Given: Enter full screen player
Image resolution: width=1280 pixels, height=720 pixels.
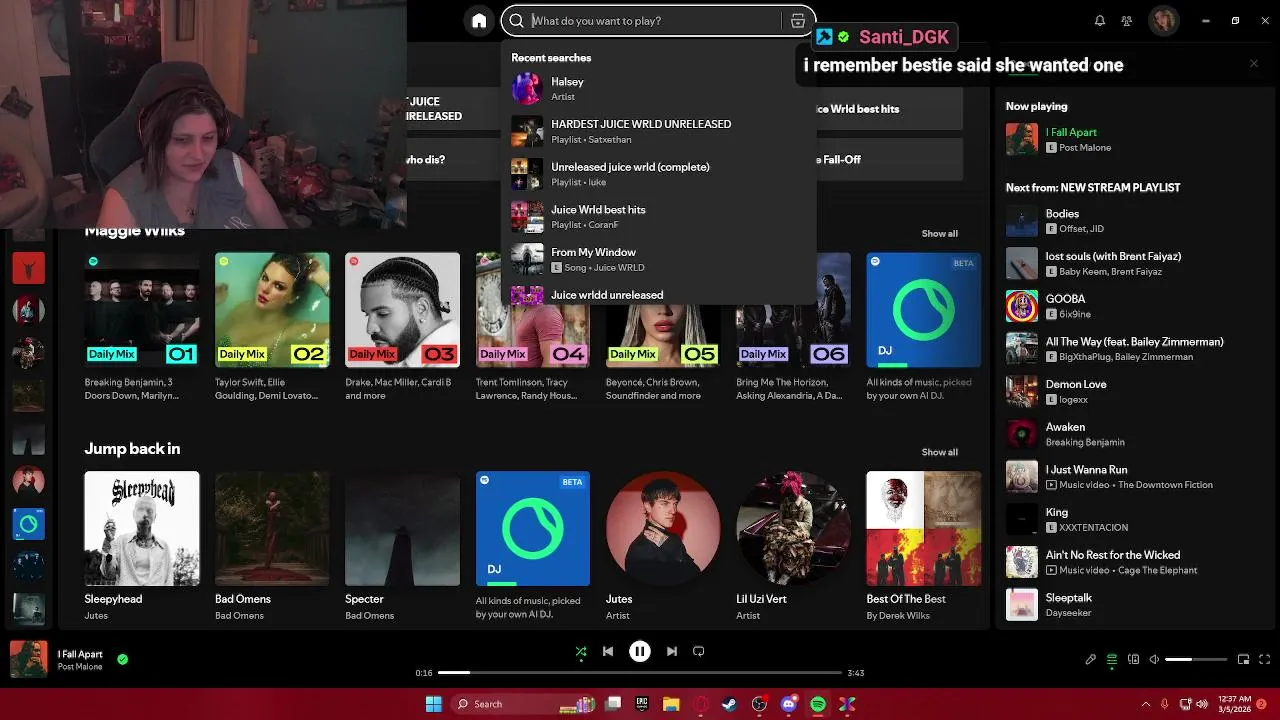Looking at the screenshot, I should tap(1265, 660).
